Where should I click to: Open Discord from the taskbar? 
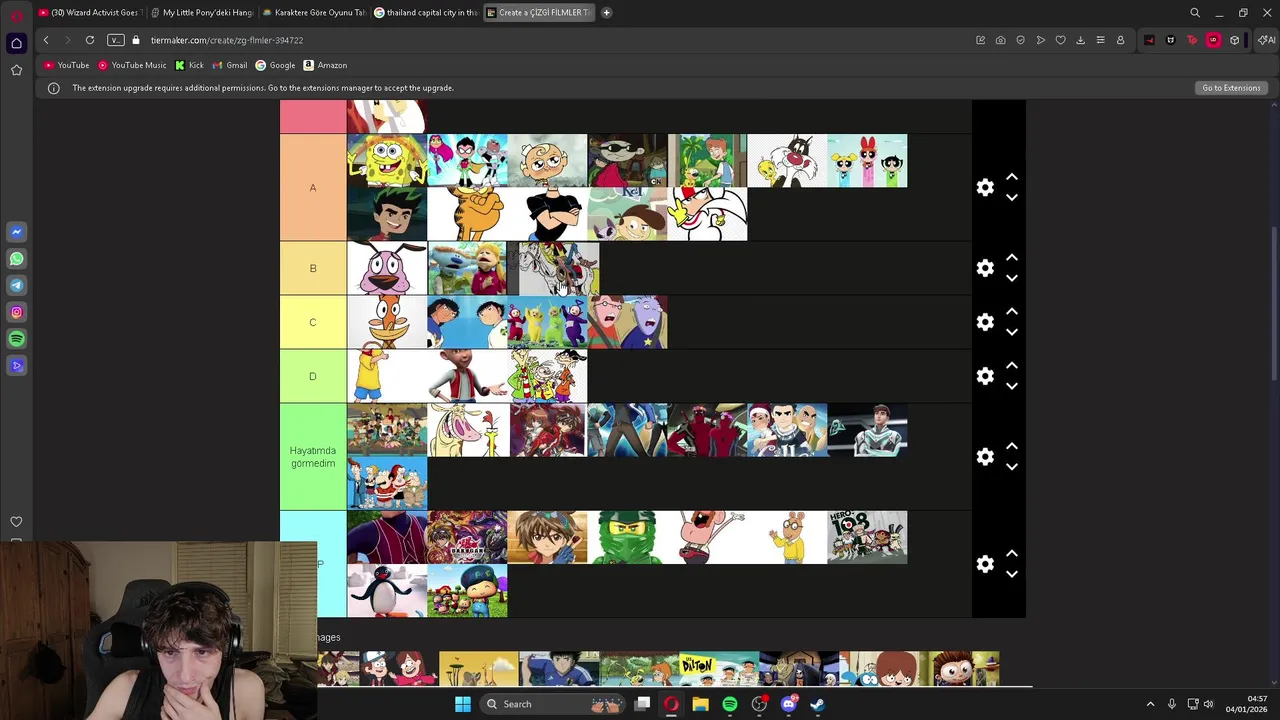pos(788,704)
